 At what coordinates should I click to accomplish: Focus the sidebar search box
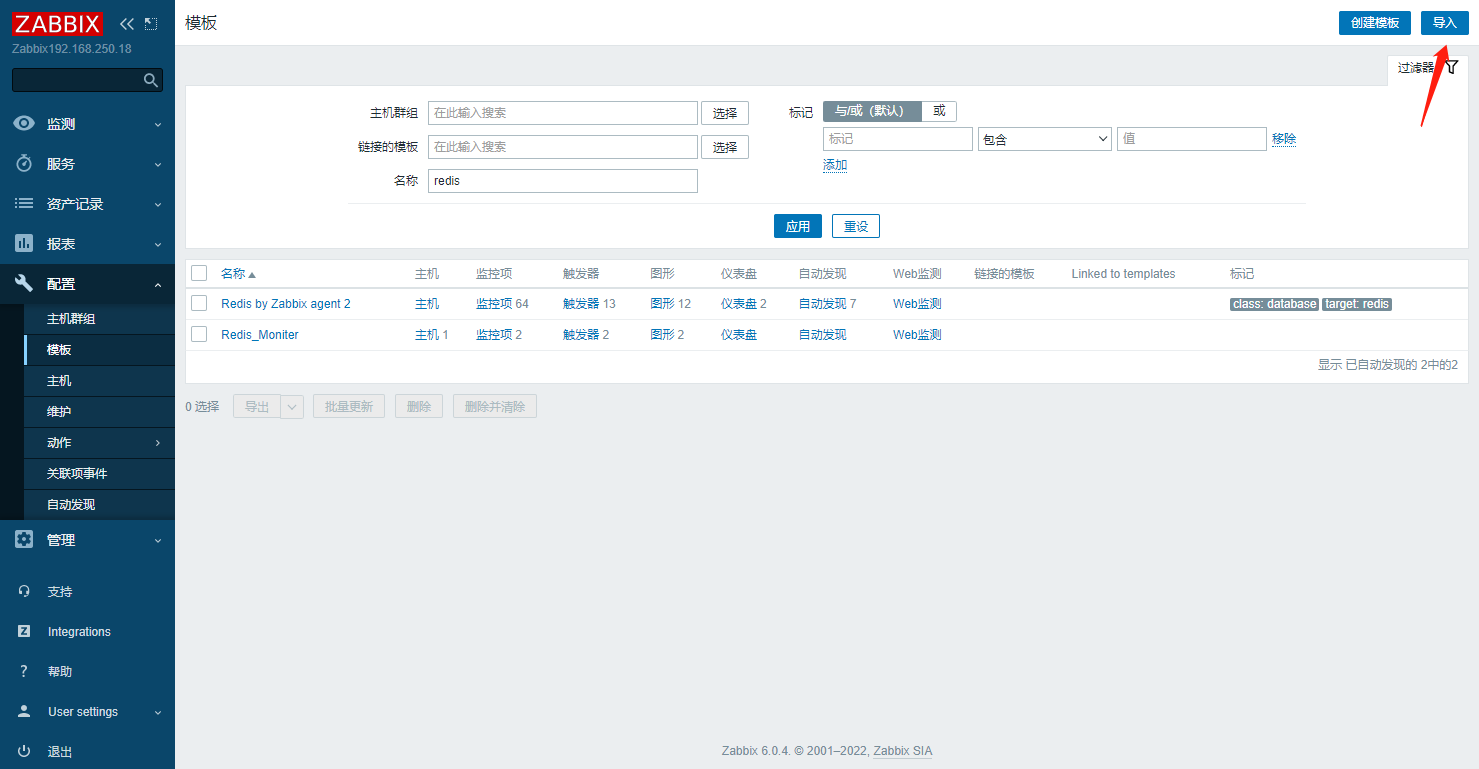[78, 80]
